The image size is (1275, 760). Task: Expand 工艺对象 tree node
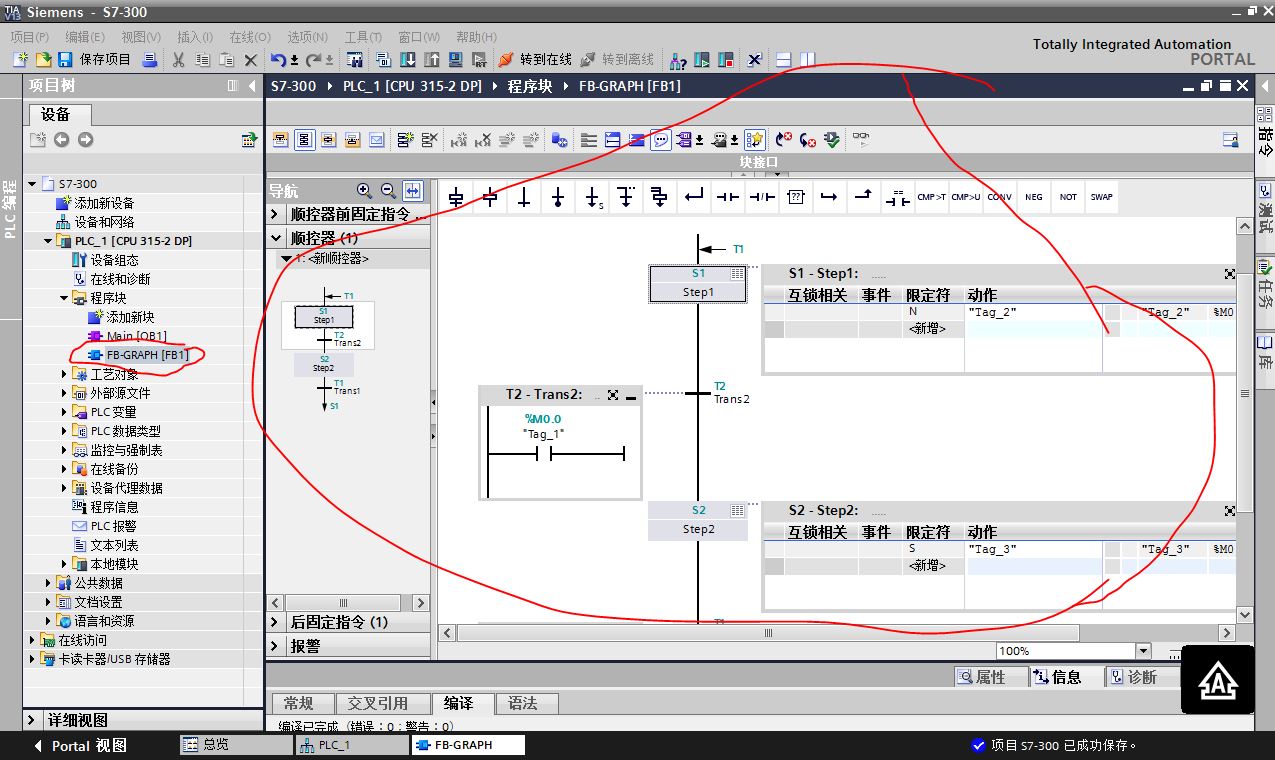tap(65, 374)
